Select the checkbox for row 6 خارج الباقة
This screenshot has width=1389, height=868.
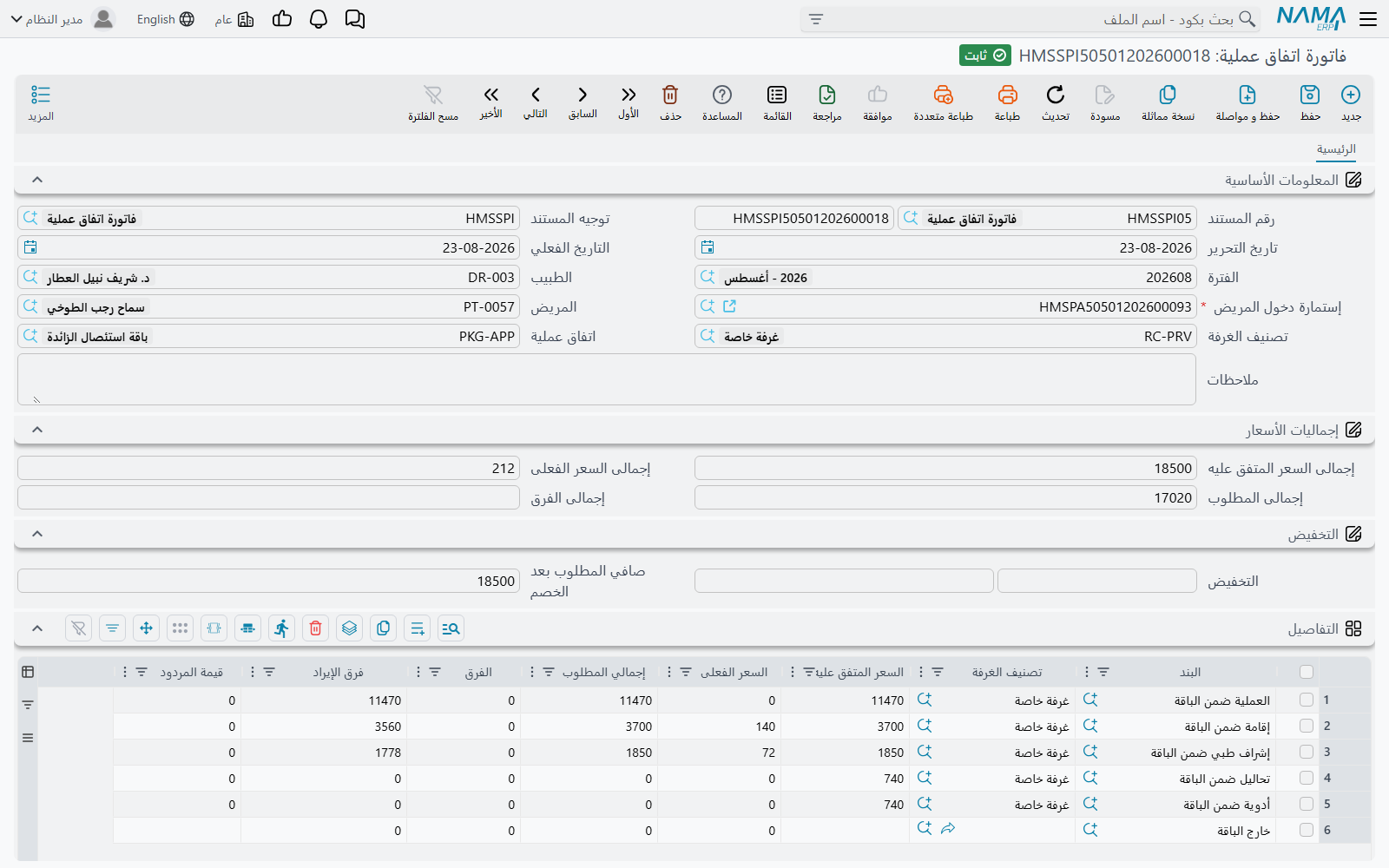(1307, 830)
